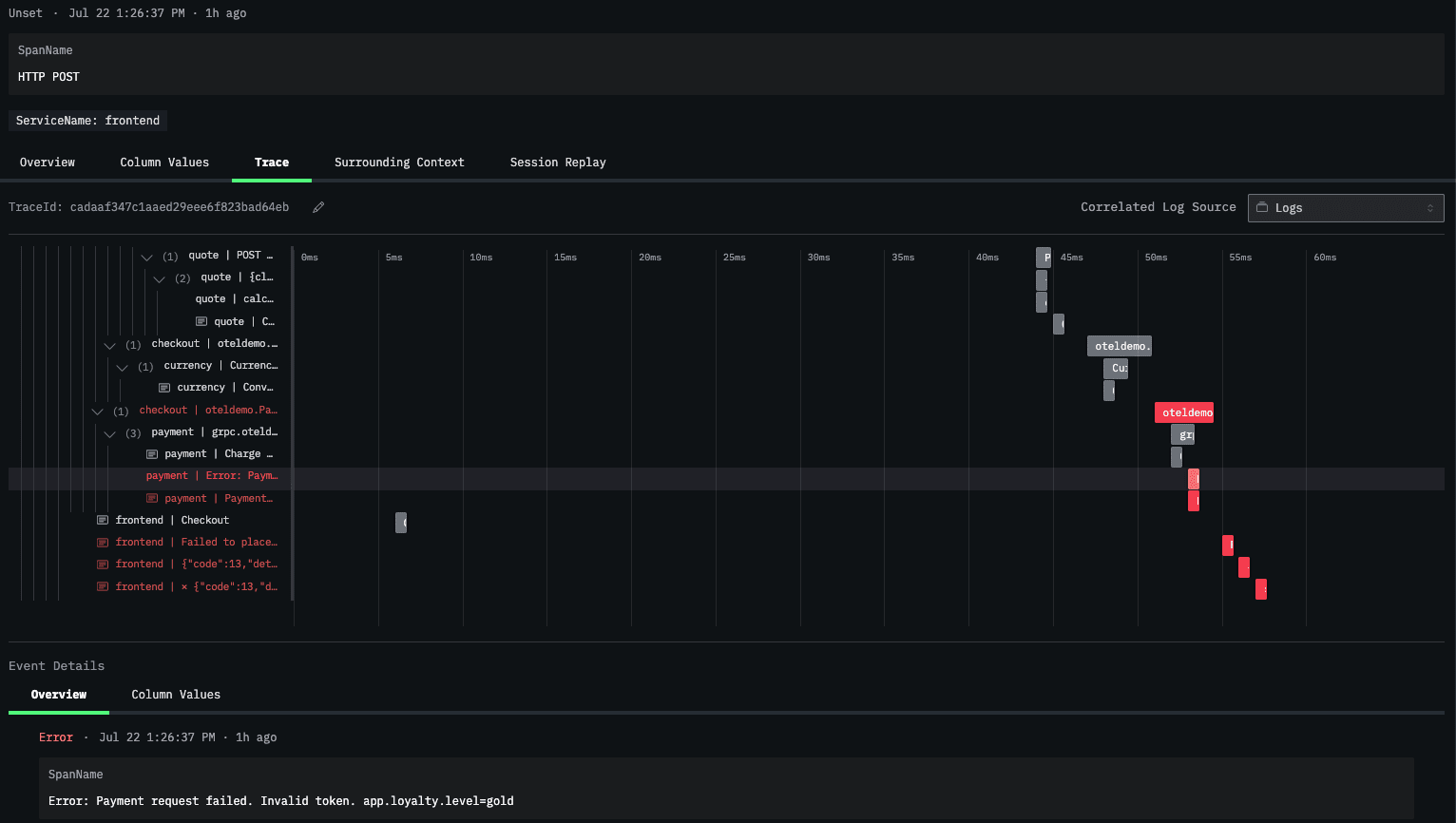Click log icon on 'quote | C' row
The image size is (1456, 823).
tap(201, 321)
